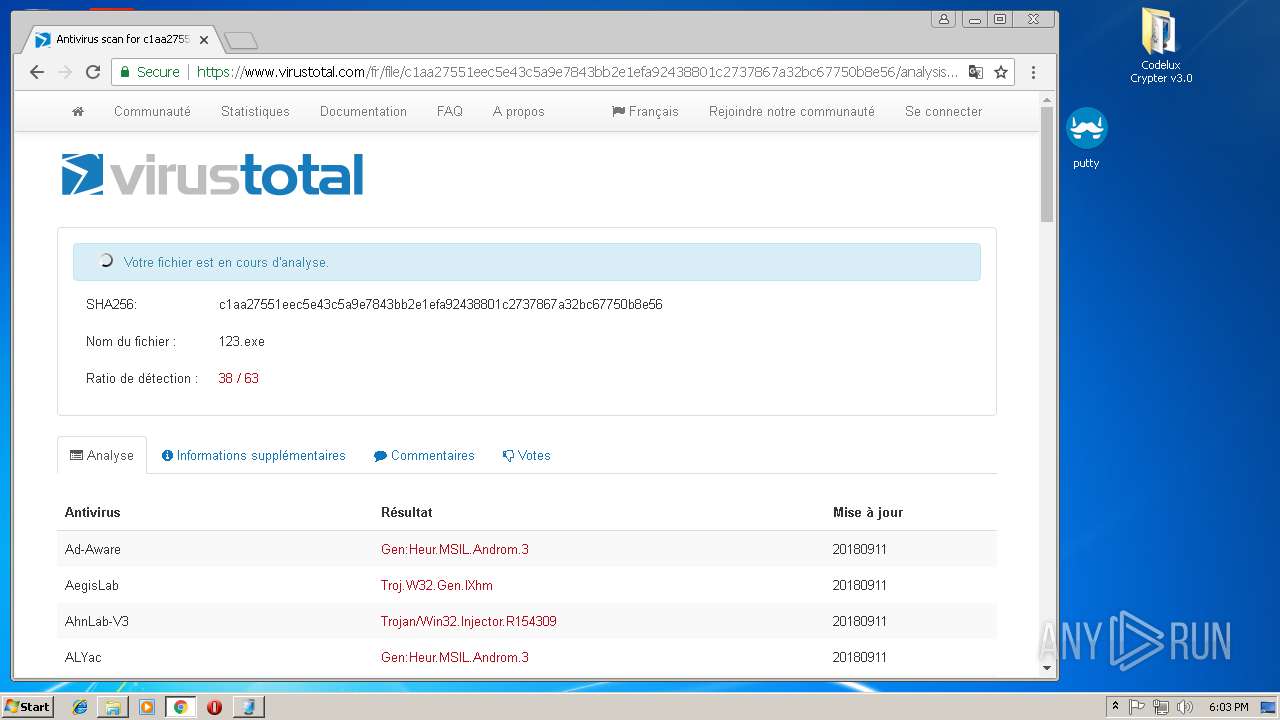The height and width of the screenshot is (720, 1280).
Task: Switch to the Votes tab
Action: click(527, 455)
